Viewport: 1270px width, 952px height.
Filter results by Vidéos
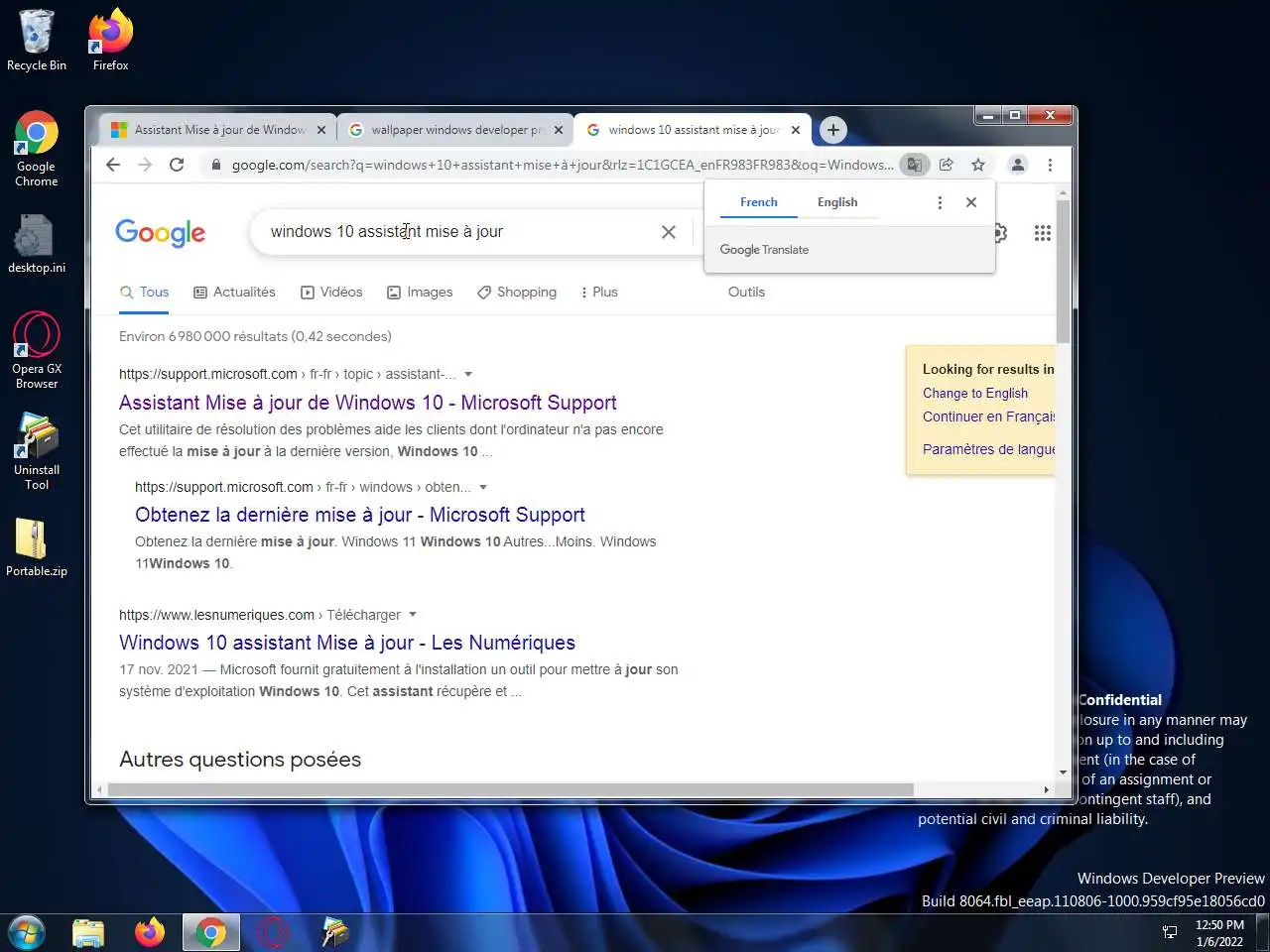(331, 293)
